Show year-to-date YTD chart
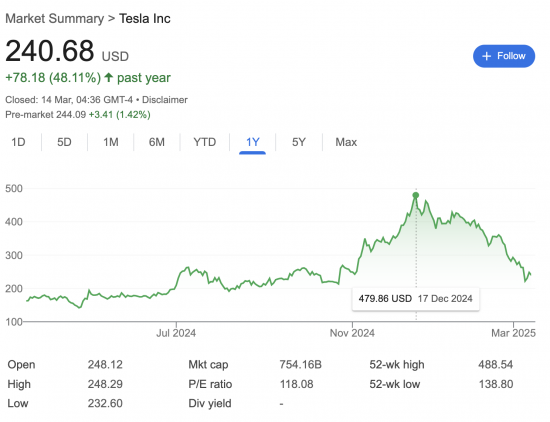This screenshot has width=550, height=422. pos(204,142)
